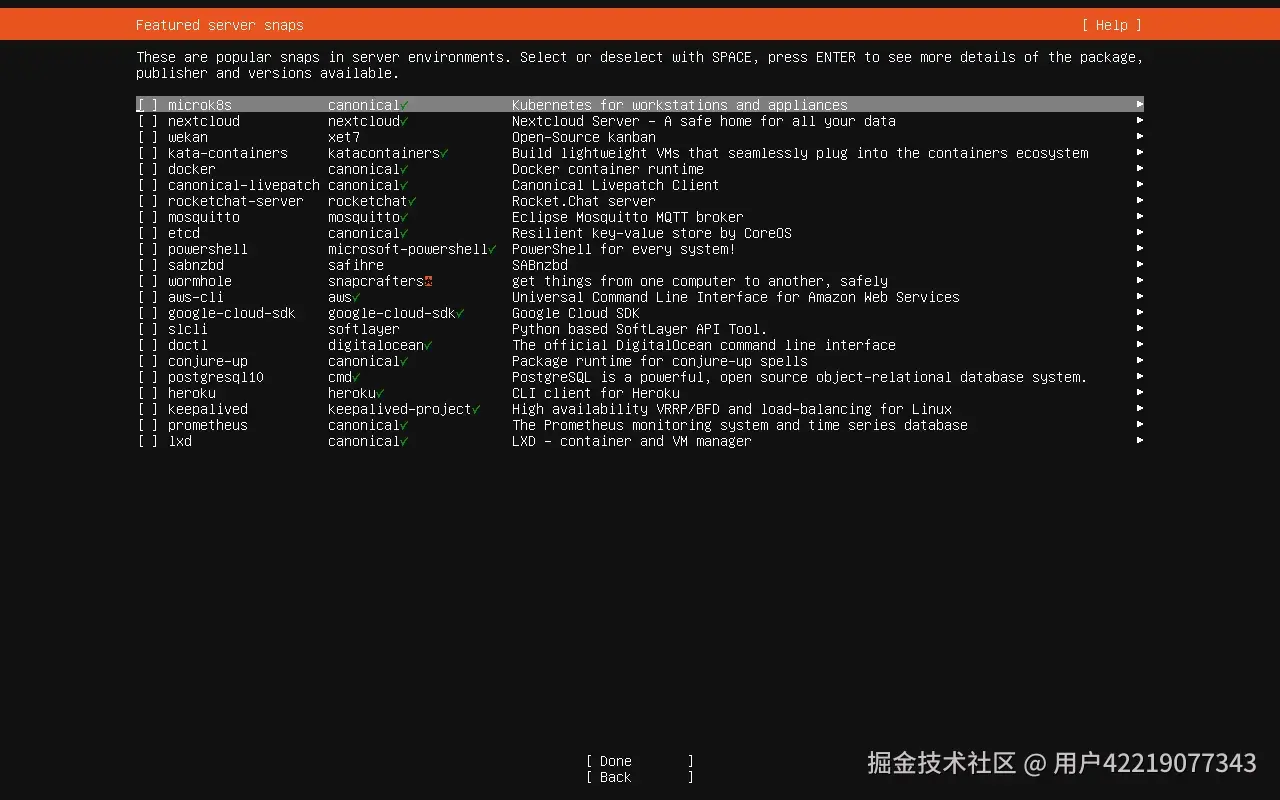Select the microk8s snap checkbox
The height and width of the screenshot is (800, 1280).
(x=145, y=105)
